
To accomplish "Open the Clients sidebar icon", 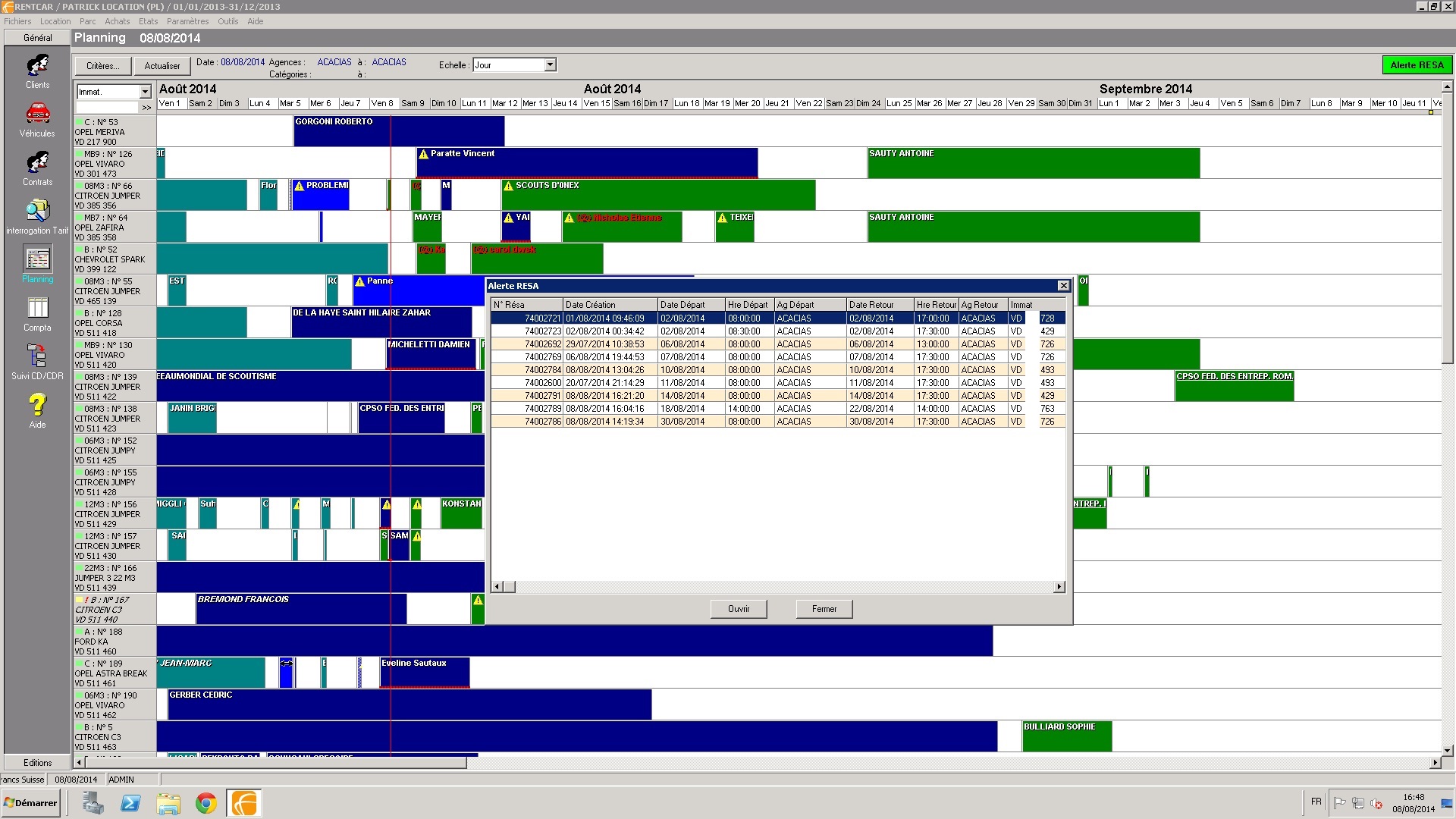I will click(37, 66).
